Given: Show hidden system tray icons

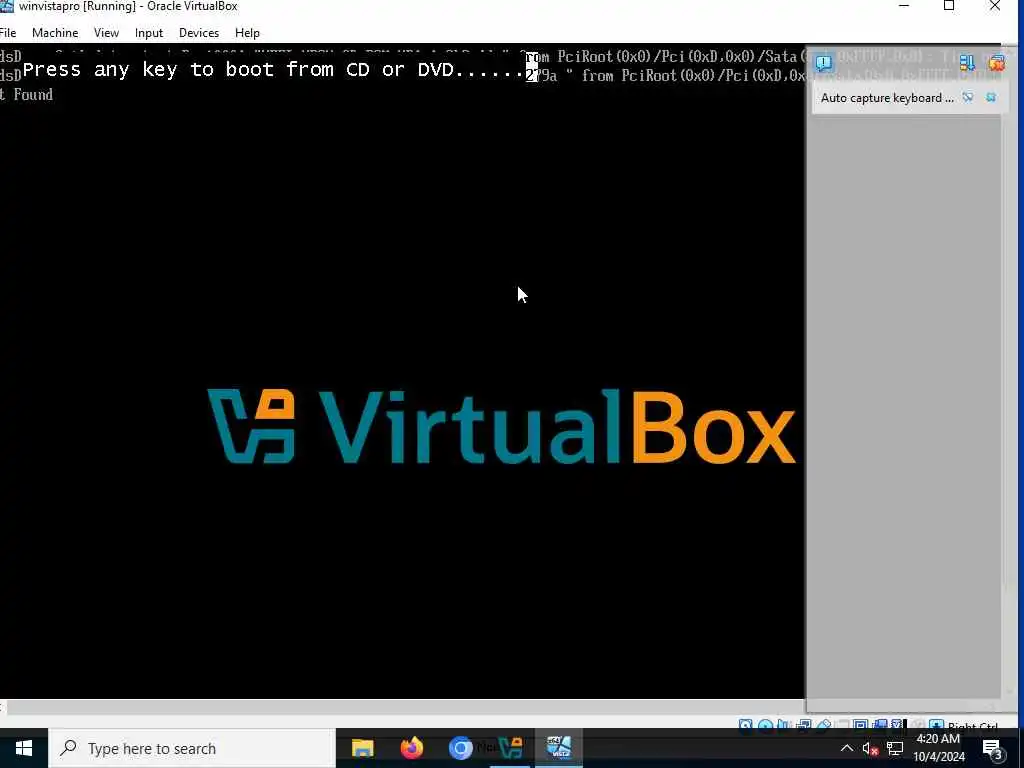Looking at the screenshot, I should click(x=846, y=748).
